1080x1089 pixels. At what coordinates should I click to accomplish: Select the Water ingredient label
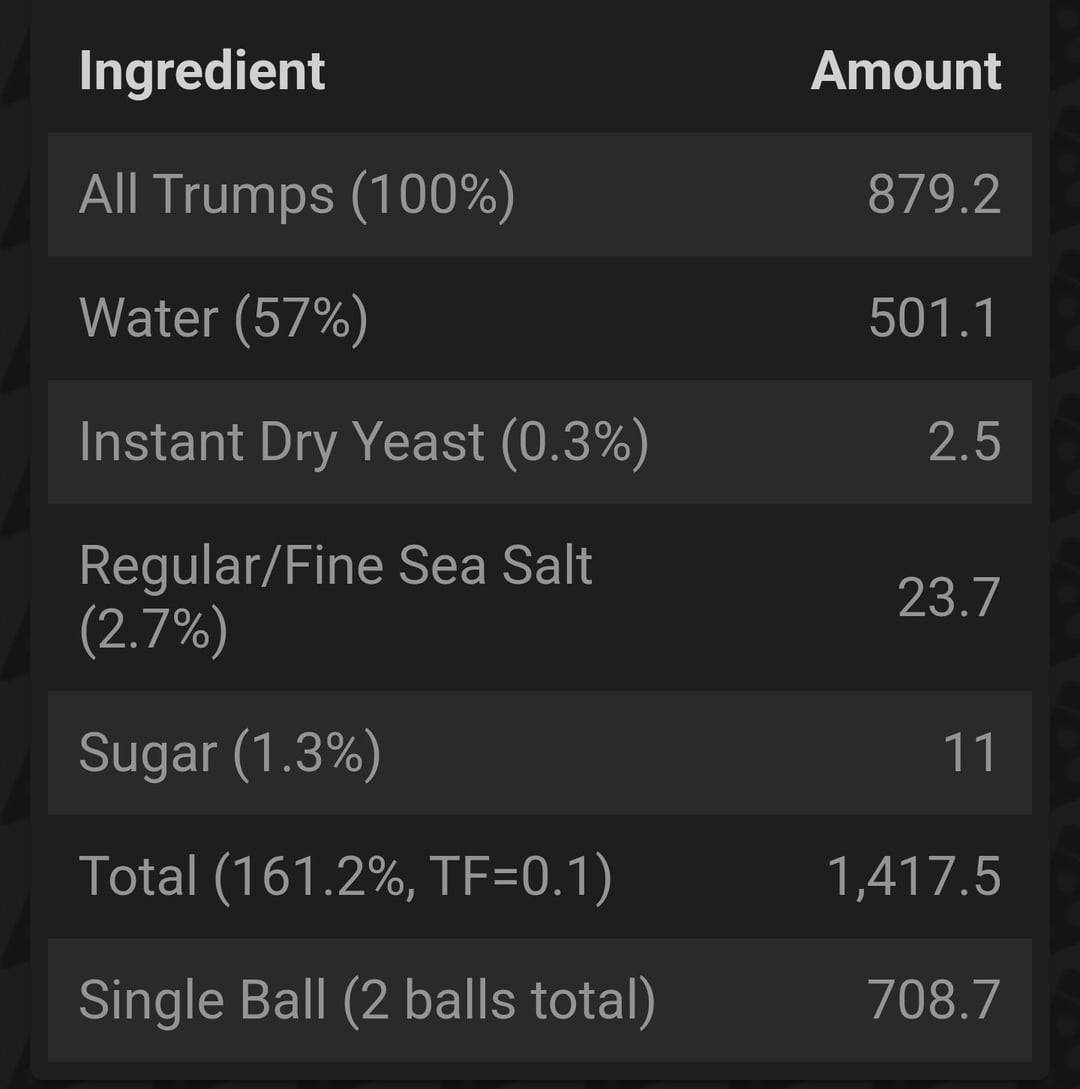click(x=148, y=318)
